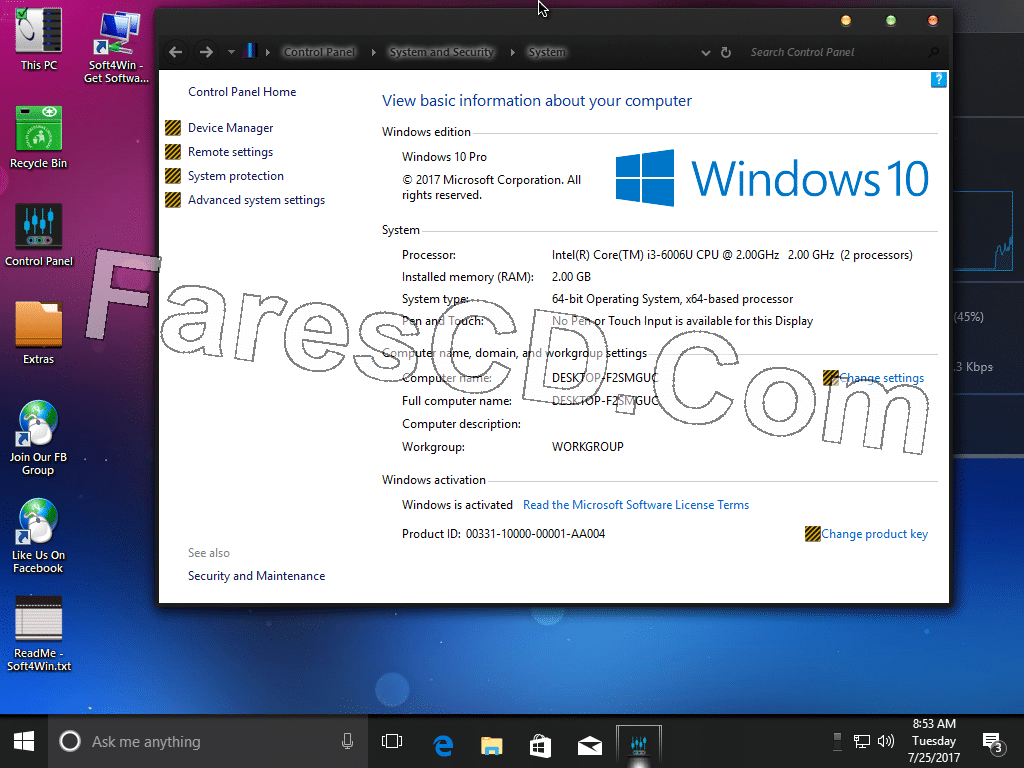This screenshot has width=1024, height=768.
Task: Open volume control in system tray
Action: (886, 741)
